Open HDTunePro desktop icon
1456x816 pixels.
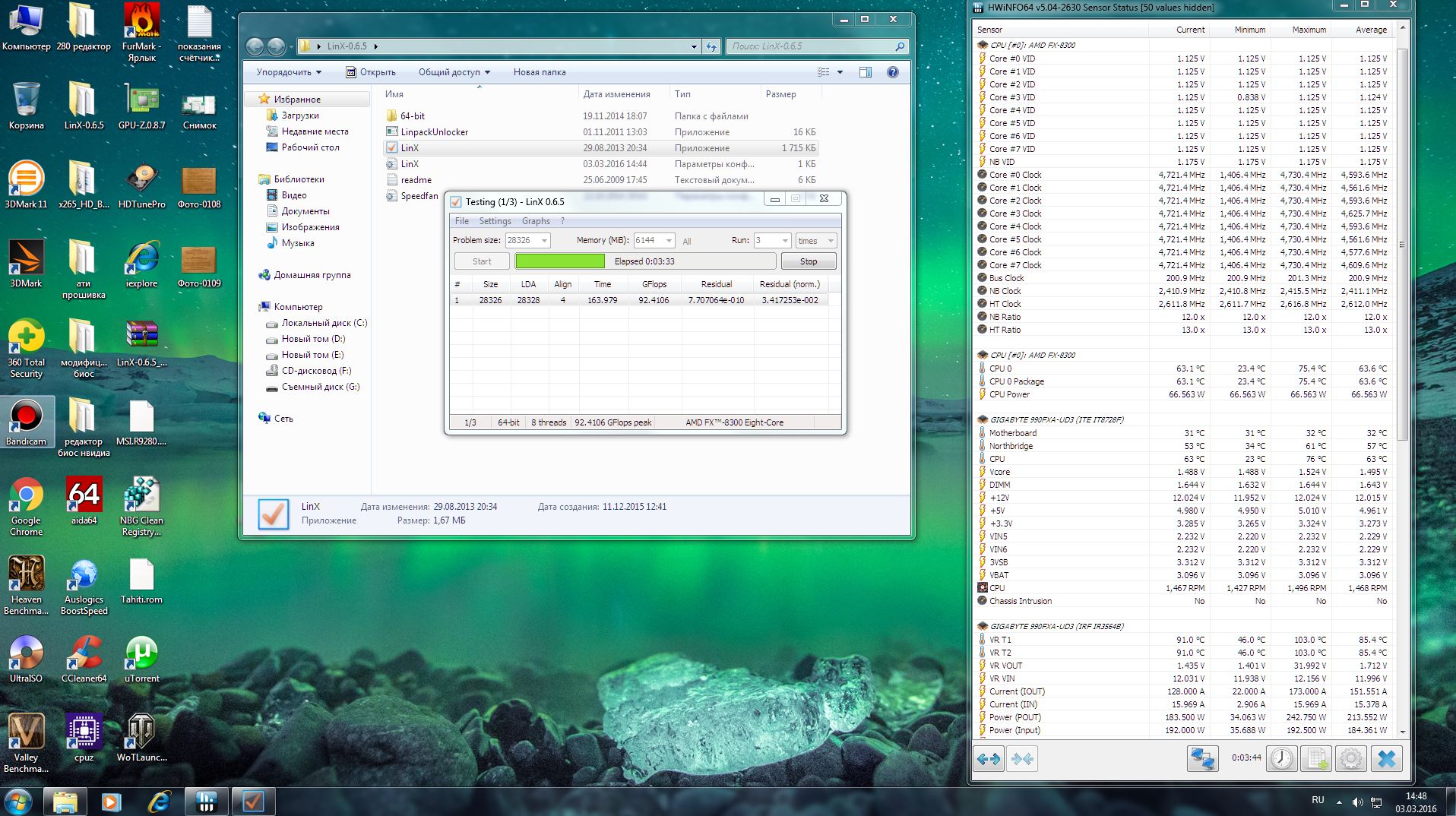141,185
